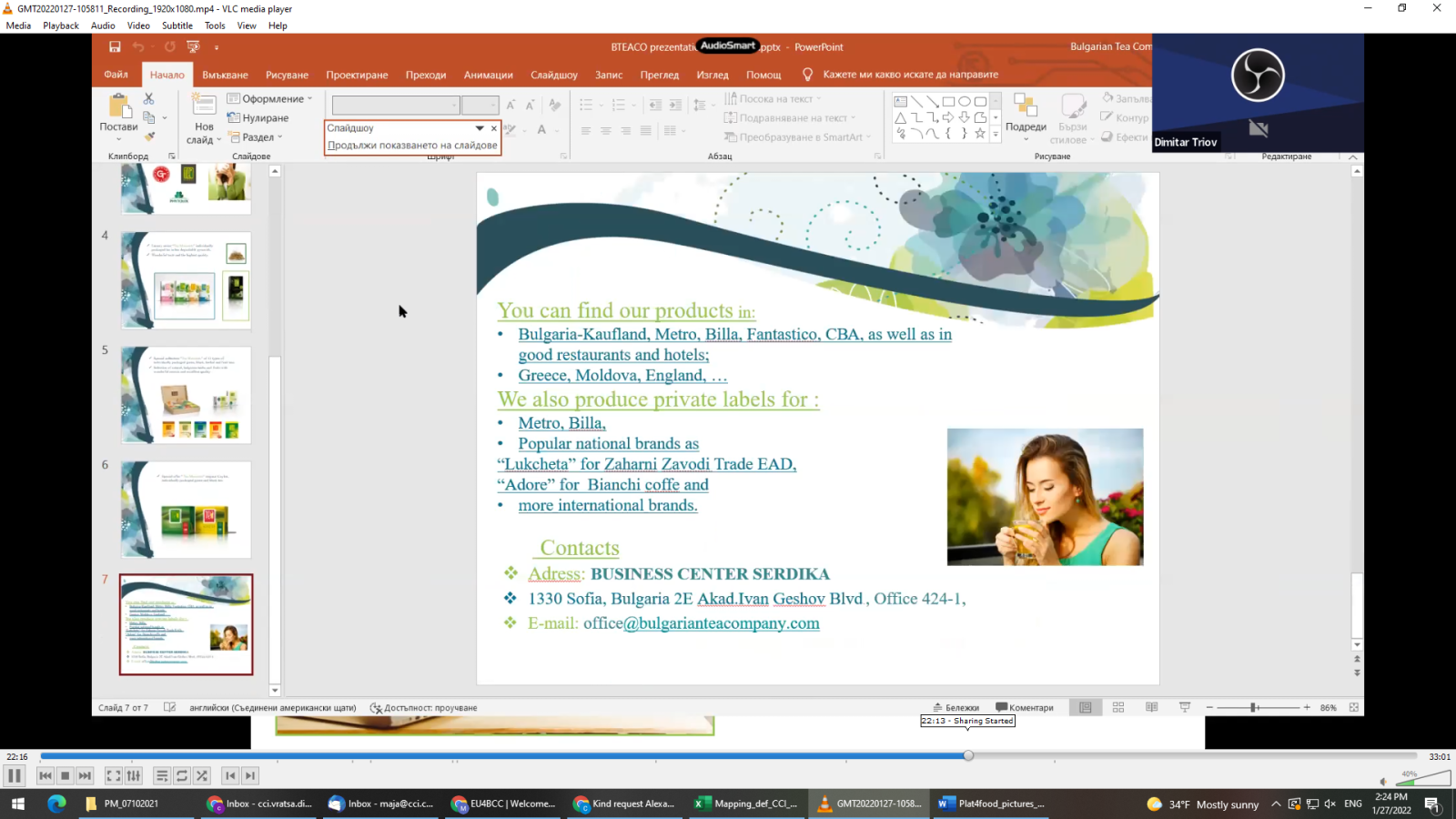Click VLC next chapter button
This screenshot has height=819, width=1456.
250,775
